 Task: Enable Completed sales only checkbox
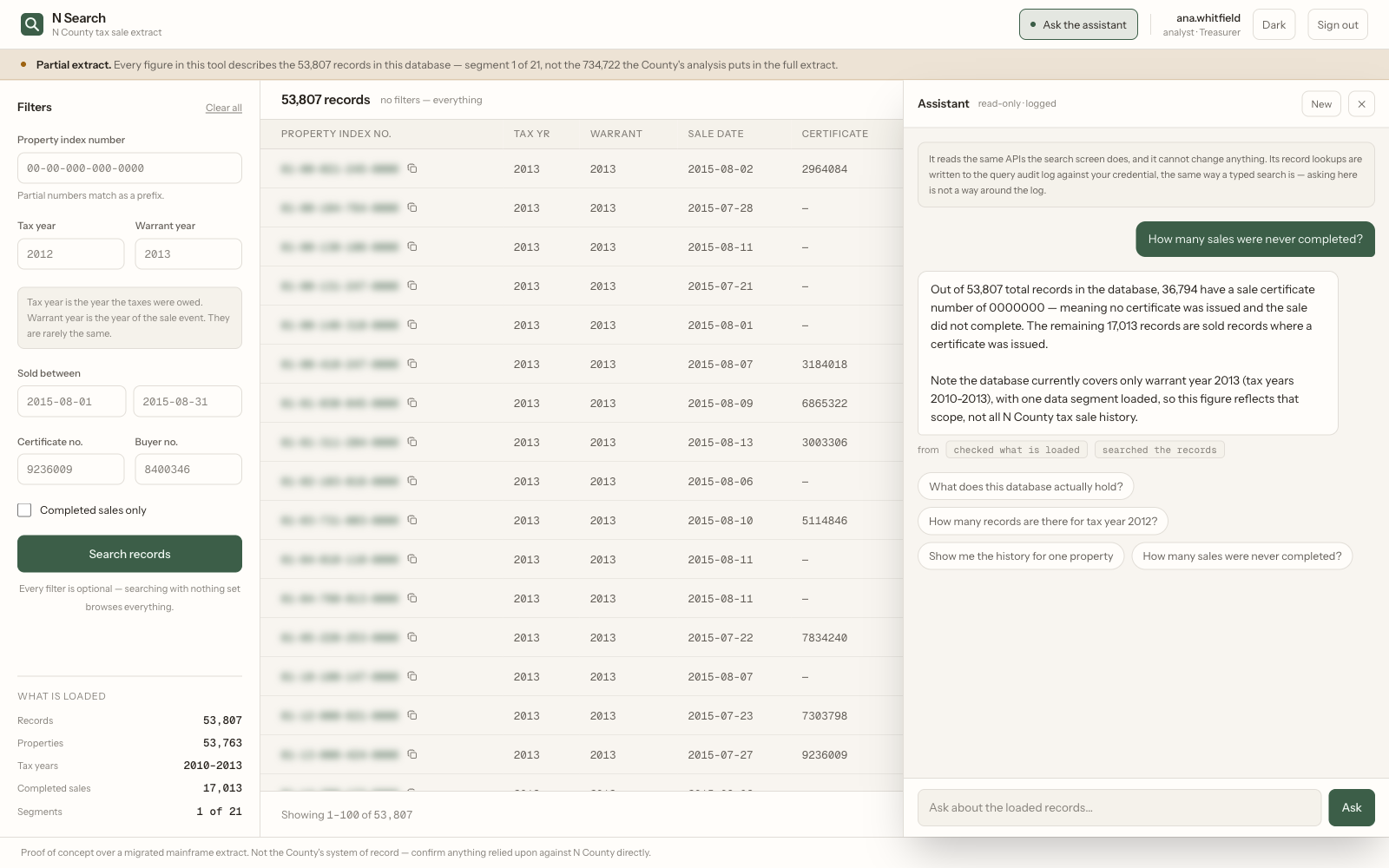pos(24,510)
